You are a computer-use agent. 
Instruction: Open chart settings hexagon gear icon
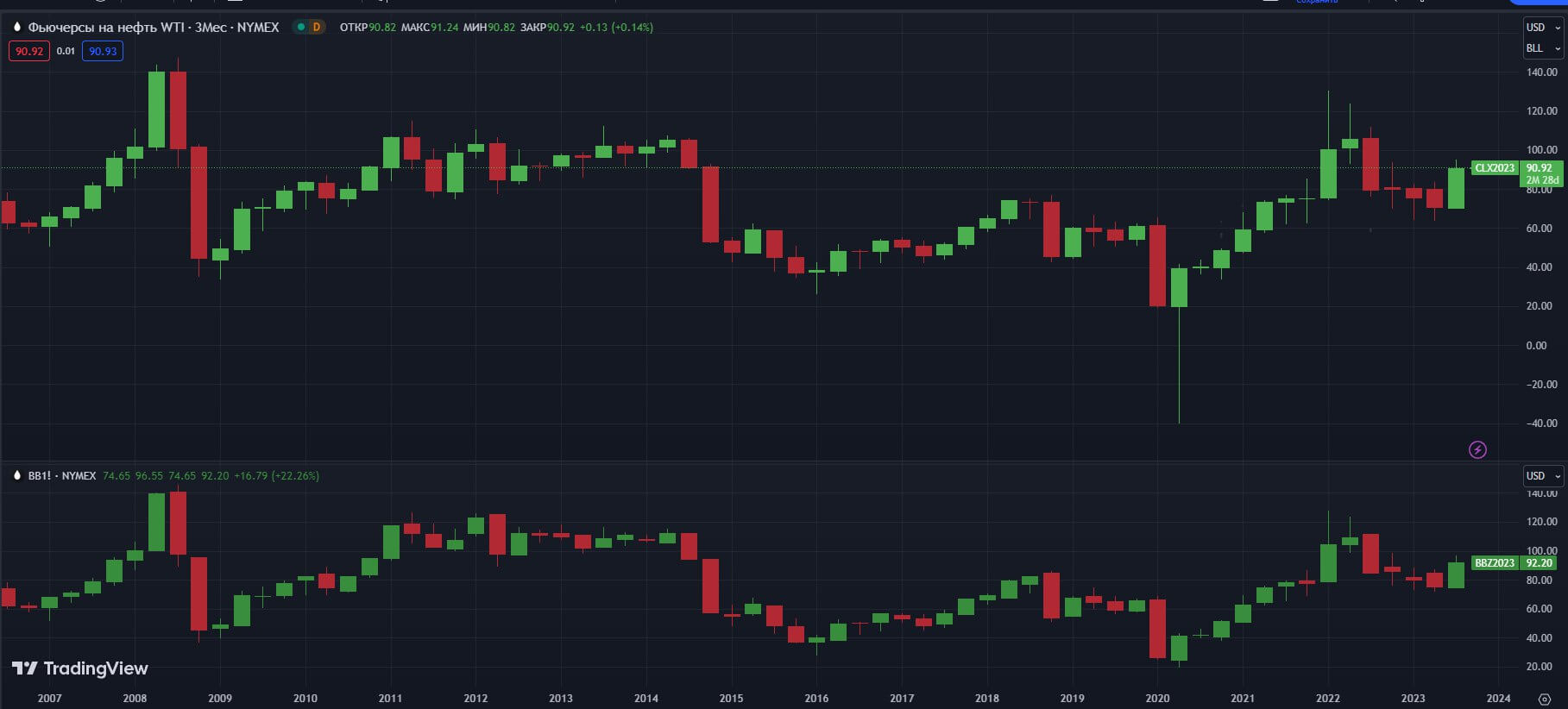[1545, 699]
